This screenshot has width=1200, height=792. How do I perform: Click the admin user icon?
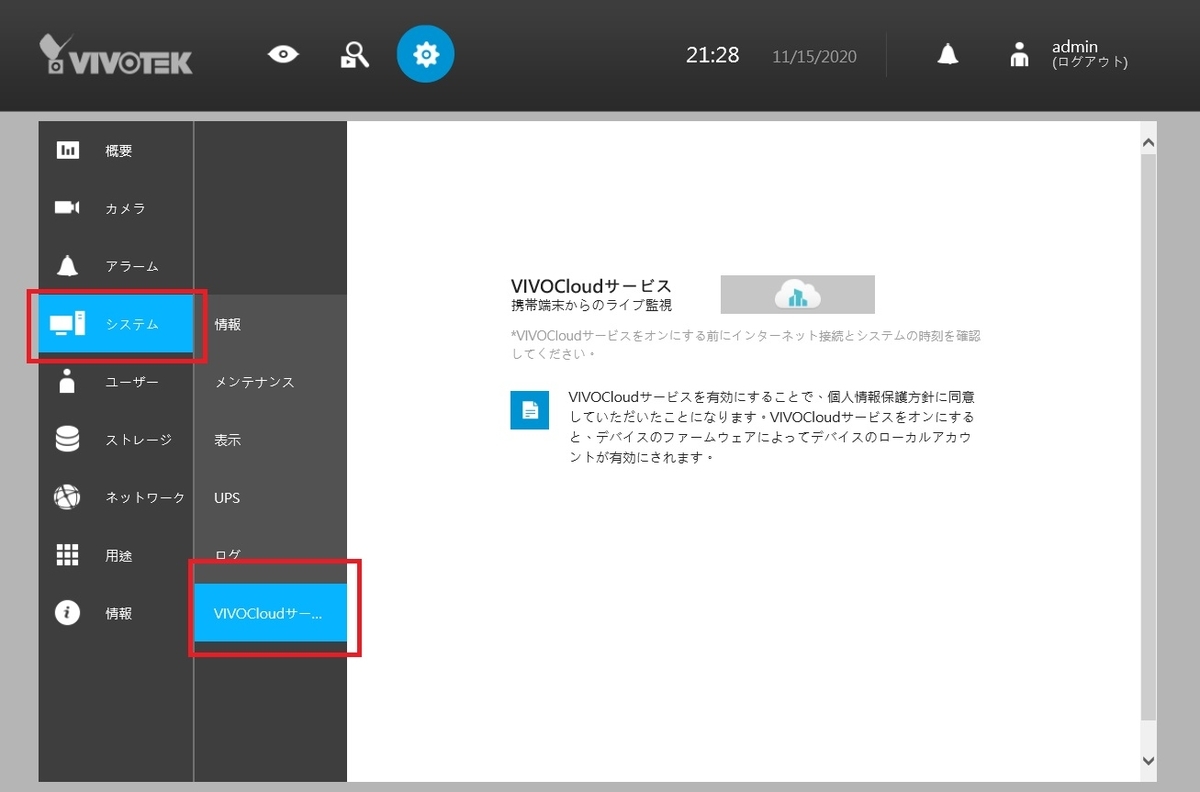tap(1019, 55)
